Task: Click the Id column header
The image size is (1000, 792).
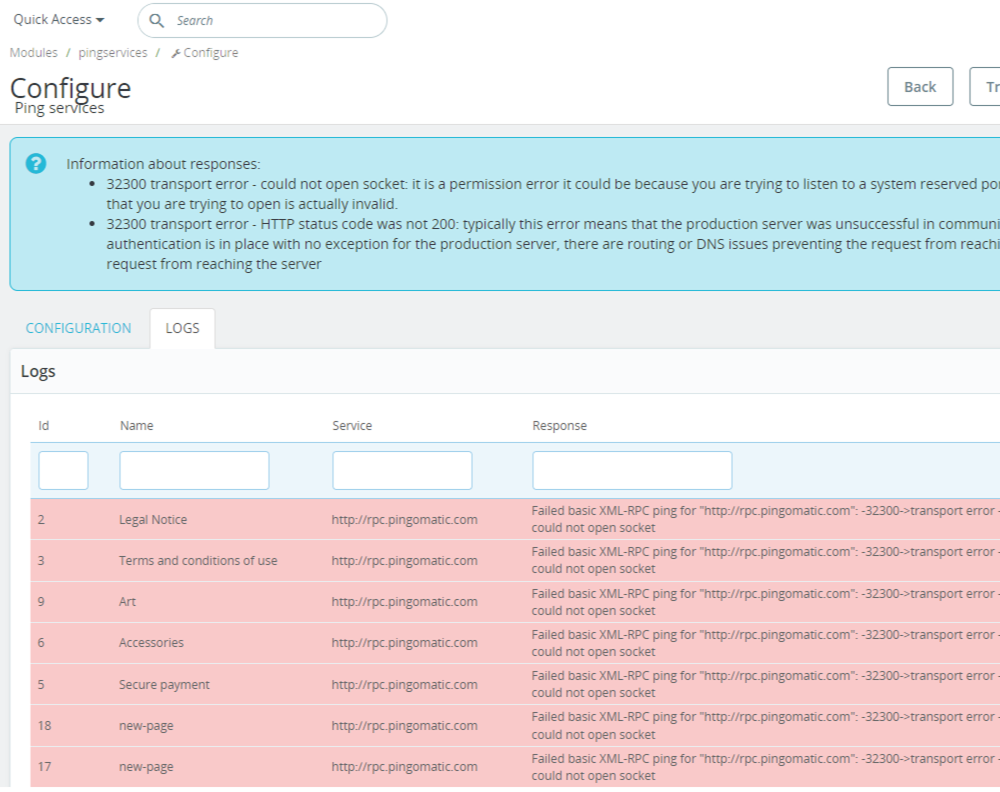Action: [x=43, y=425]
